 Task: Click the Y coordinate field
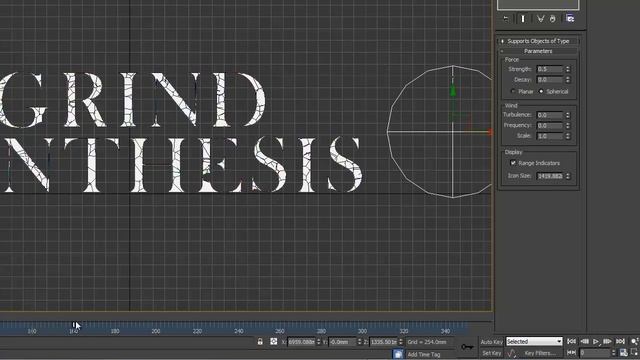tap(342, 342)
